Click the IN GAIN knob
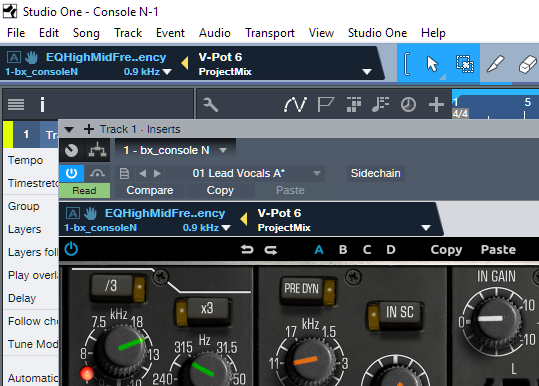Screen dimensions: 539x386 click(496, 320)
